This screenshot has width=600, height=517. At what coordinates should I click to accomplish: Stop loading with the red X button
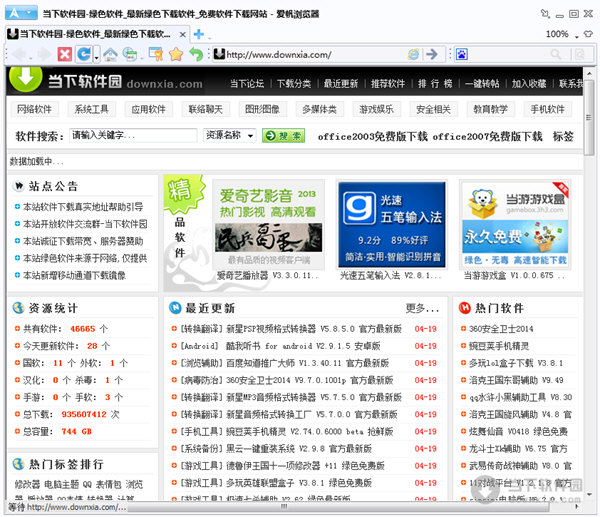64,54
